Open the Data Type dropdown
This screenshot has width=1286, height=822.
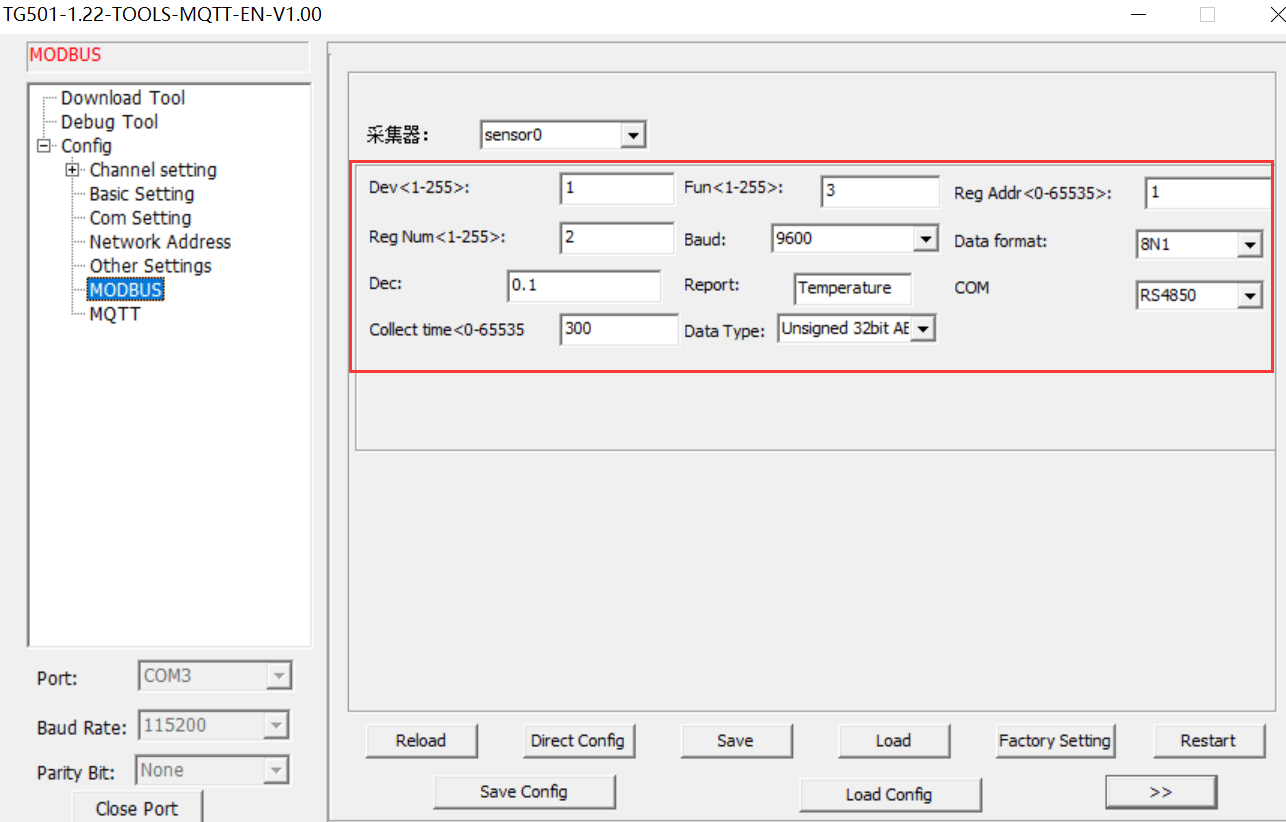[923, 328]
